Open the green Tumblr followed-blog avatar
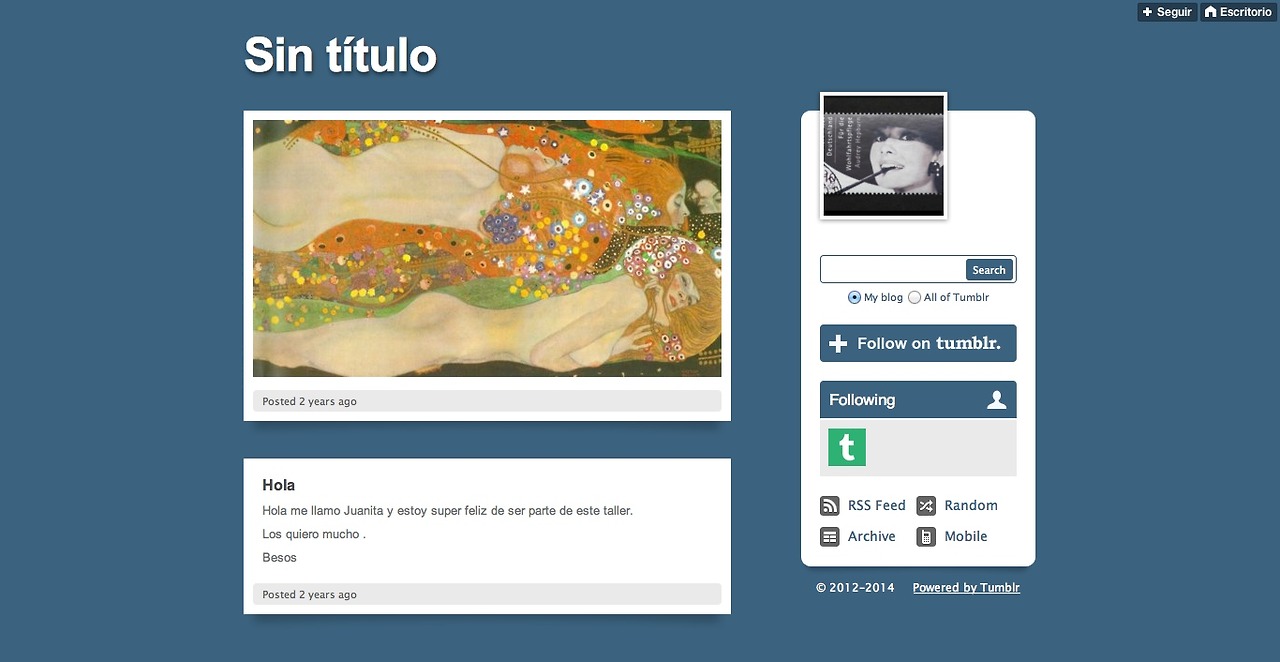The image size is (1280, 662). pyautogui.click(x=846, y=447)
